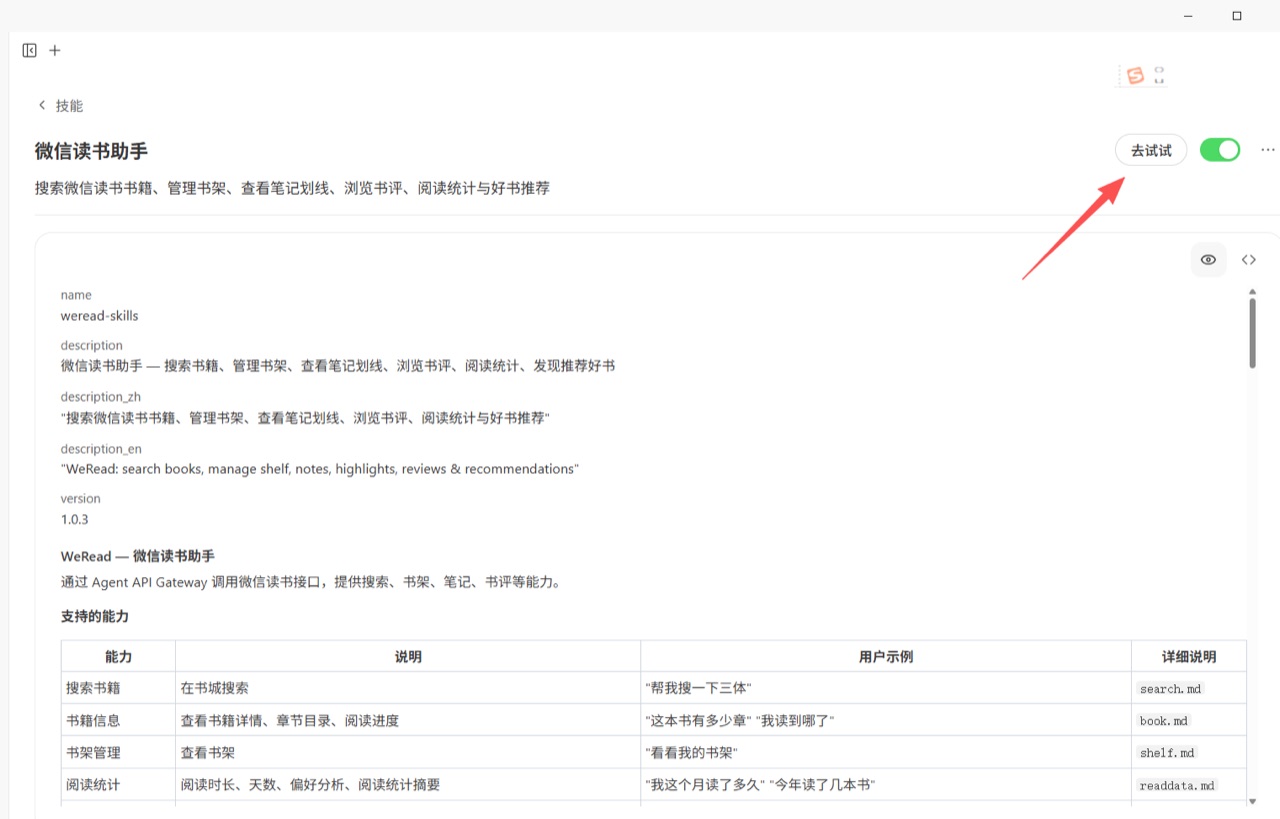
Task: Click the 用户示例 column header
Action: (886, 656)
